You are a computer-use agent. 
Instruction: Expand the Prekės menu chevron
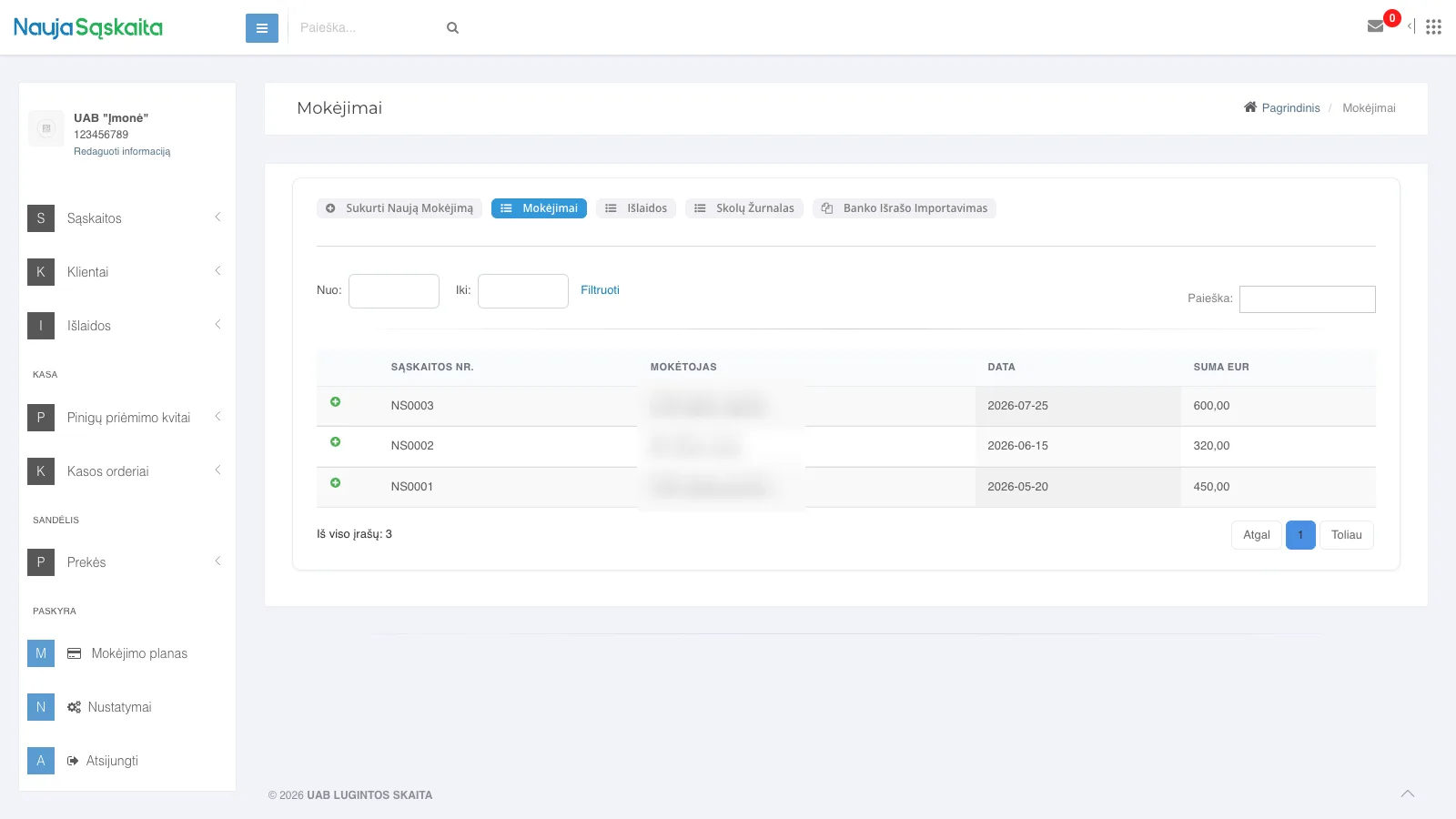click(x=217, y=561)
